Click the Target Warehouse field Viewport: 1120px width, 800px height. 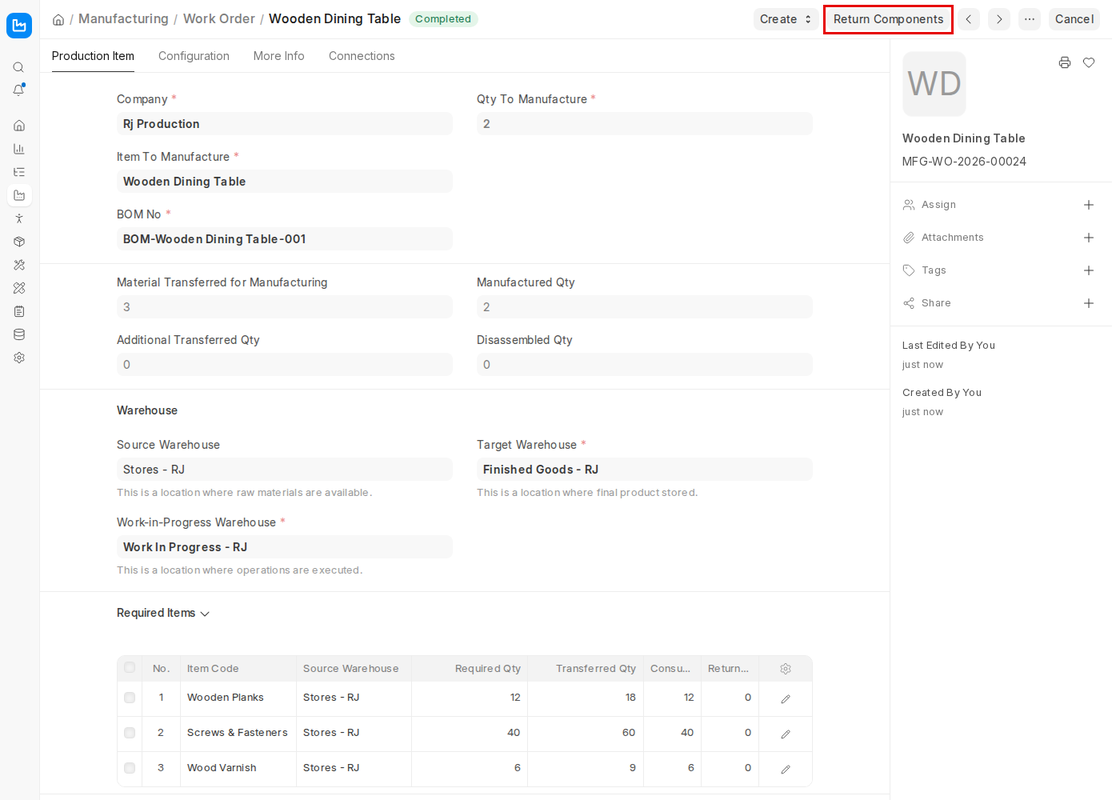coord(644,469)
